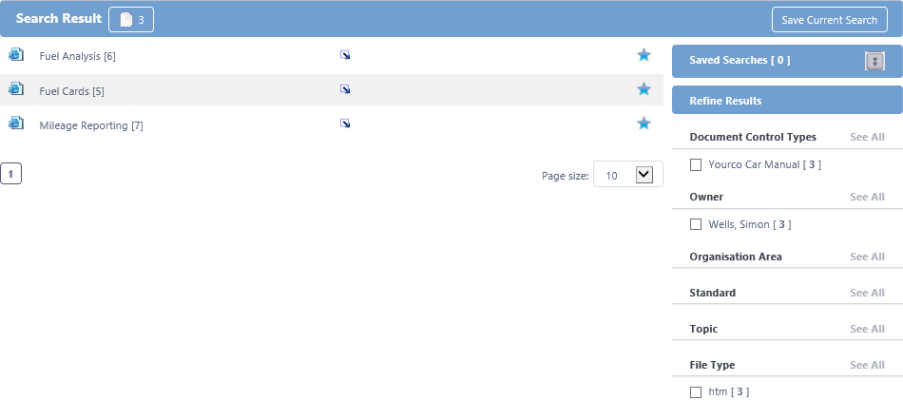Open the Page size dropdown
The image size is (903, 400).
[x=644, y=174]
